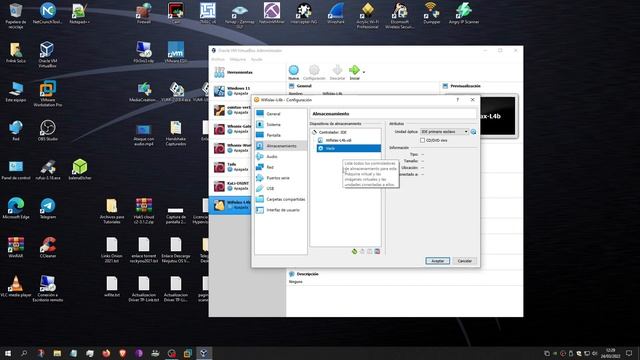Open VMware Workstation Pro desktop shortcut

tap(47, 93)
